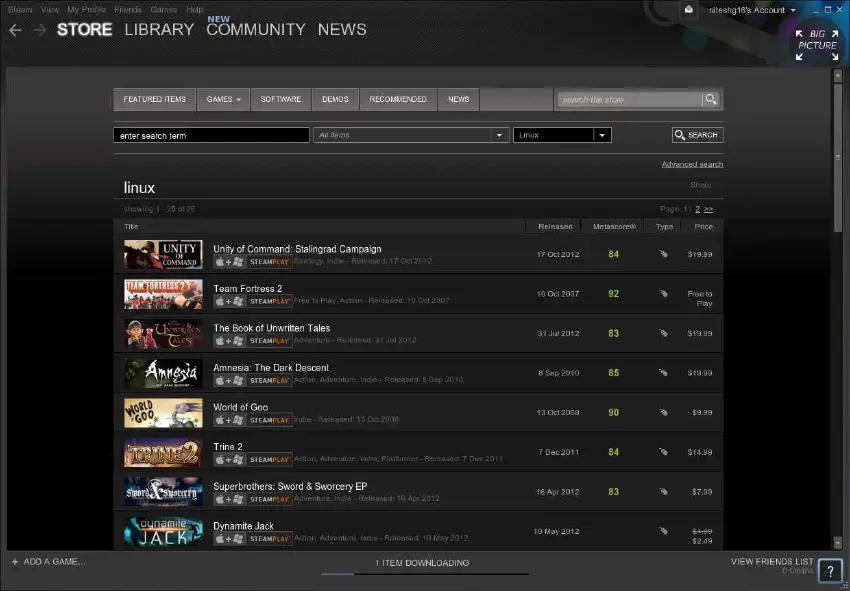Screen dimensions: 850x591
Task: Click platform icons under Amnesia: The Dark Descent
Action: click(229, 381)
